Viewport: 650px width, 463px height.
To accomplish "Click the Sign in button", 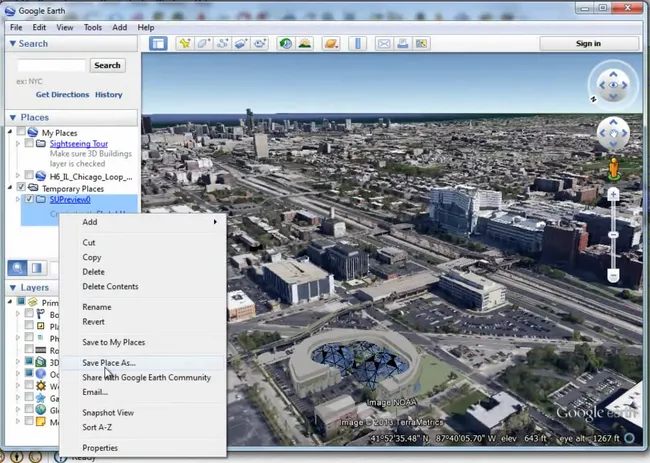I will [589, 44].
